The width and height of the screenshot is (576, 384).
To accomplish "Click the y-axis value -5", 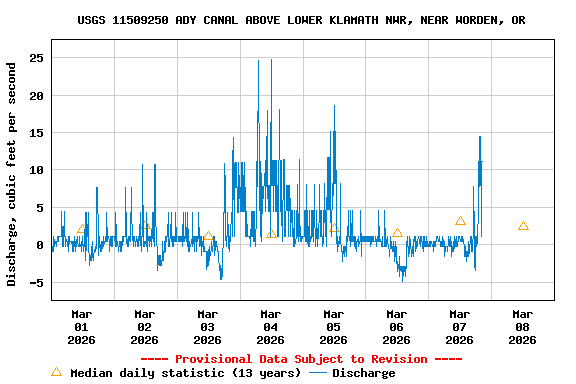I will coord(37,283).
